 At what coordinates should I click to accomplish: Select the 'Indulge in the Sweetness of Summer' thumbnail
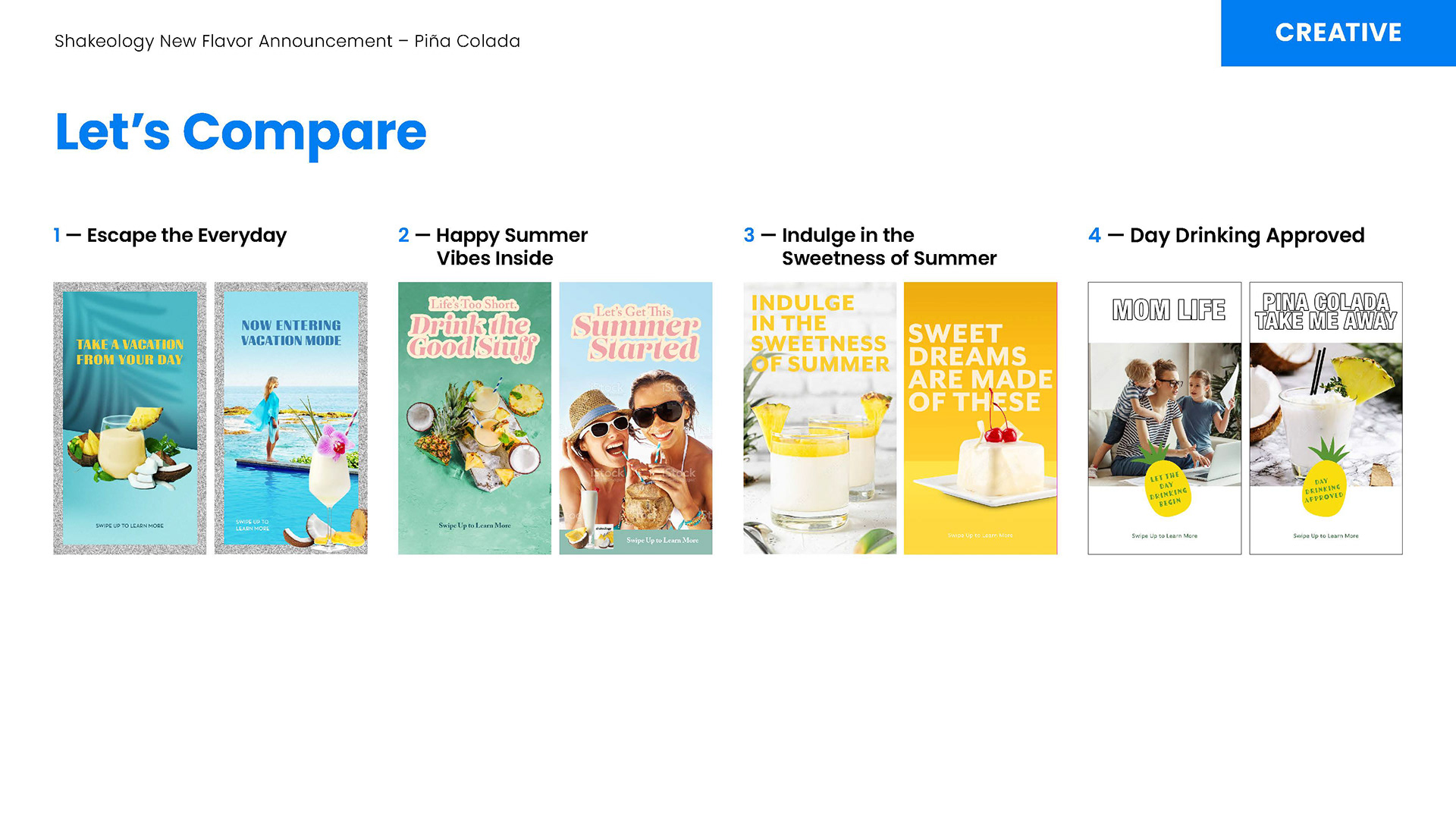(820, 418)
